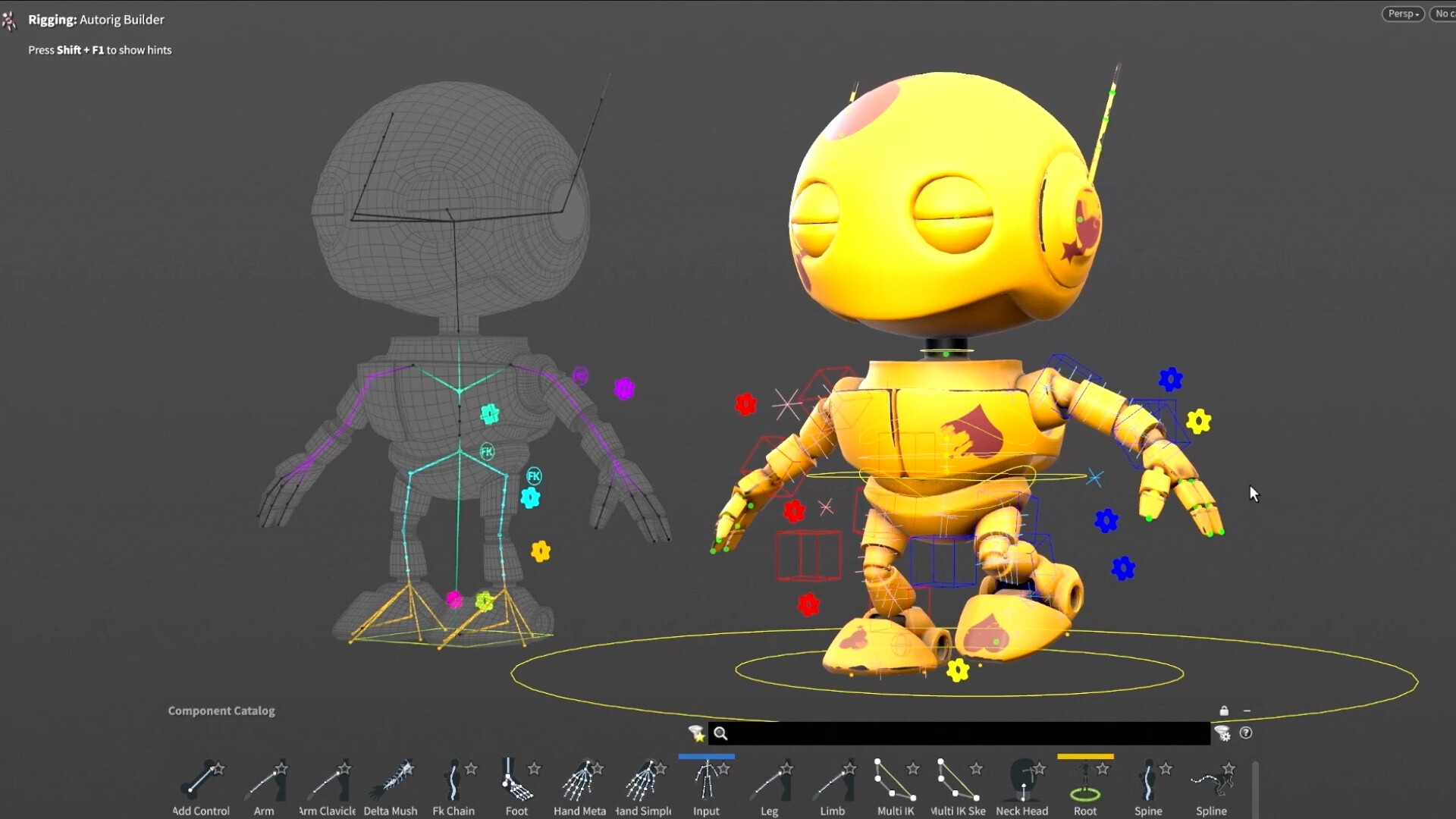The height and width of the screenshot is (819, 1456).
Task: Click the search magnifier icon
Action: (x=720, y=733)
